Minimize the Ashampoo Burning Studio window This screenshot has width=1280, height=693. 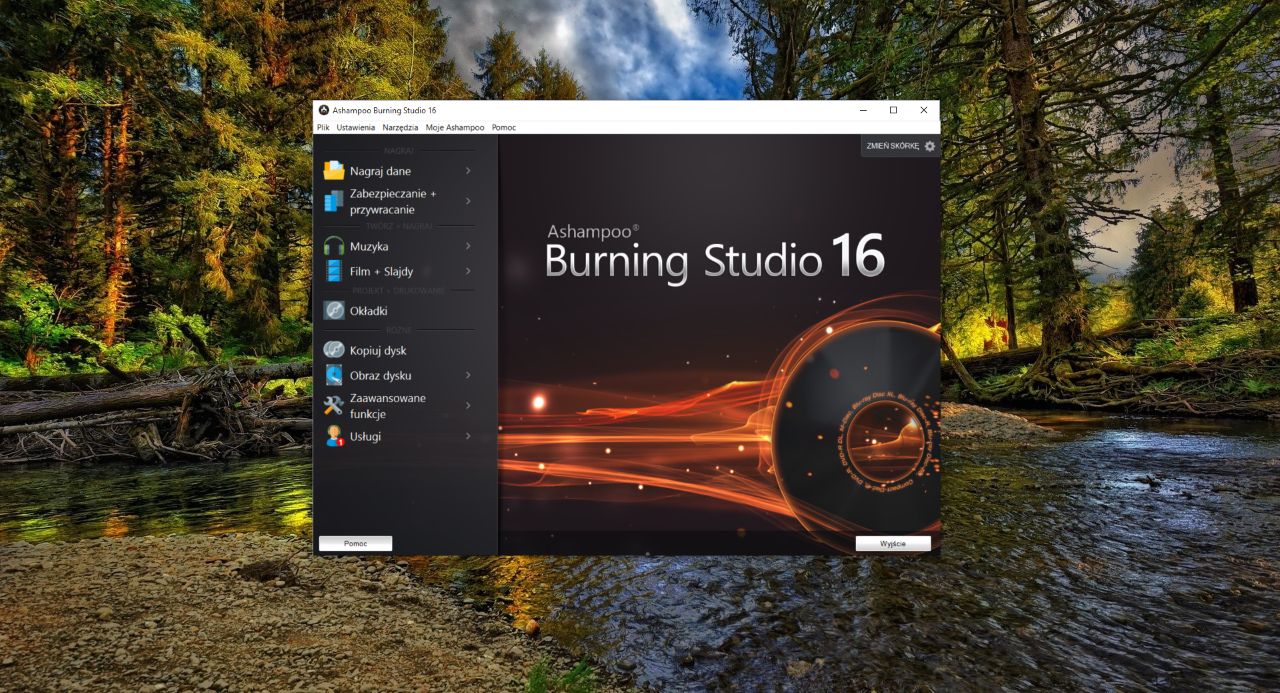[x=863, y=110]
